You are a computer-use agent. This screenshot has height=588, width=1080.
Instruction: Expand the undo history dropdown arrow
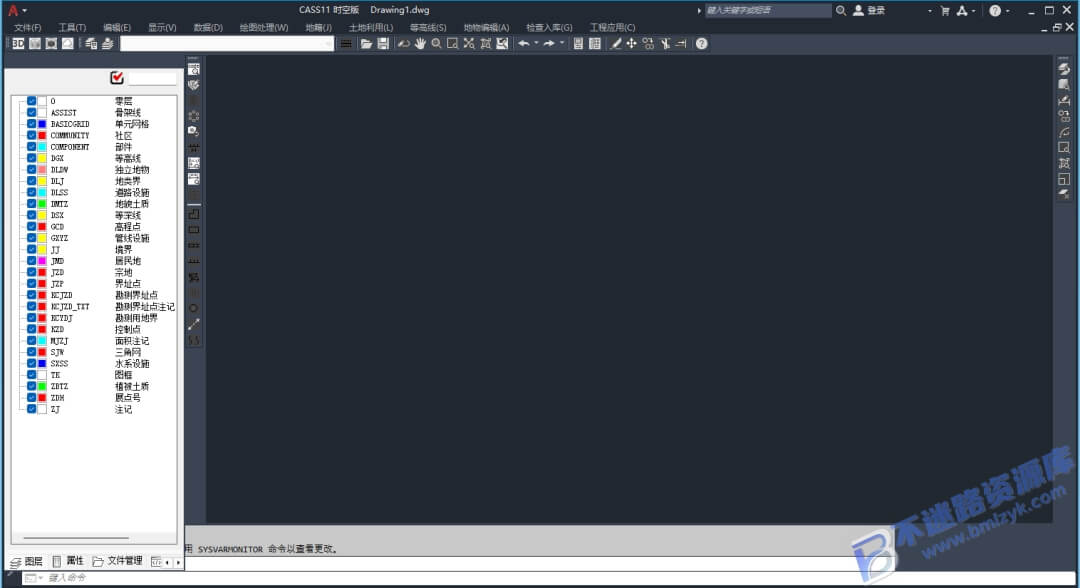click(x=537, y=43)
